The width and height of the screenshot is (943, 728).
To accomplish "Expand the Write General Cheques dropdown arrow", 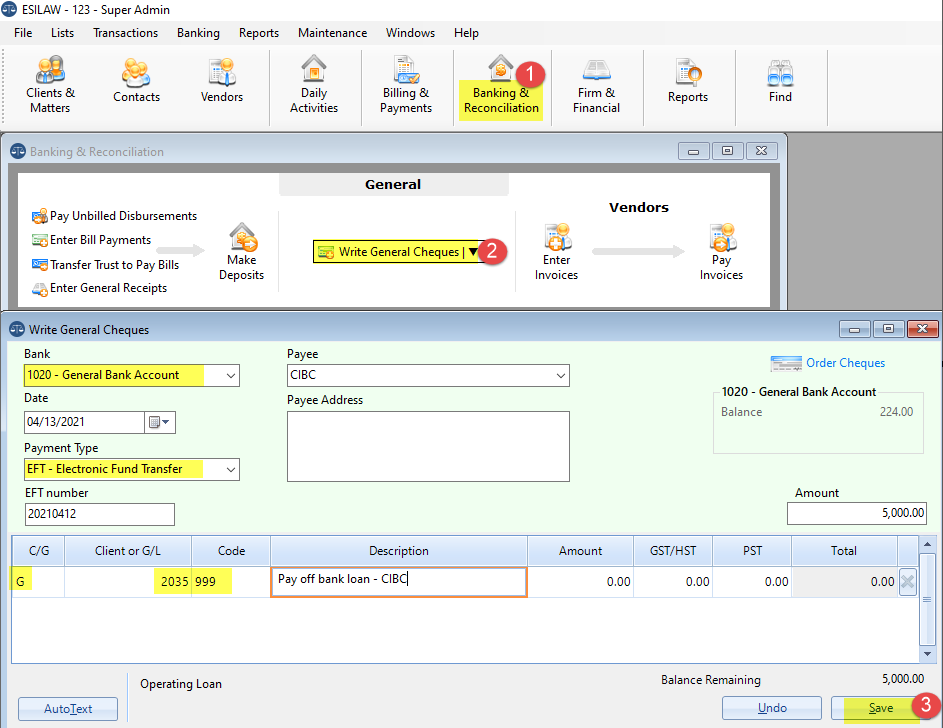I will (473, 252).
